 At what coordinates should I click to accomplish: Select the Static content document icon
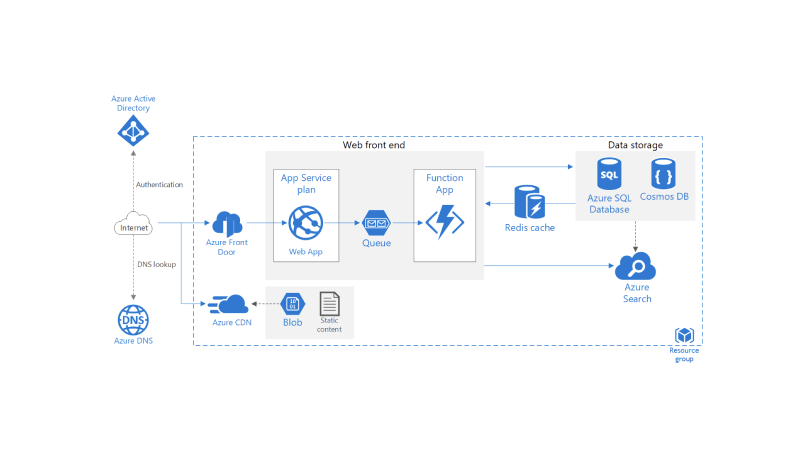click(x=329, y=302)
